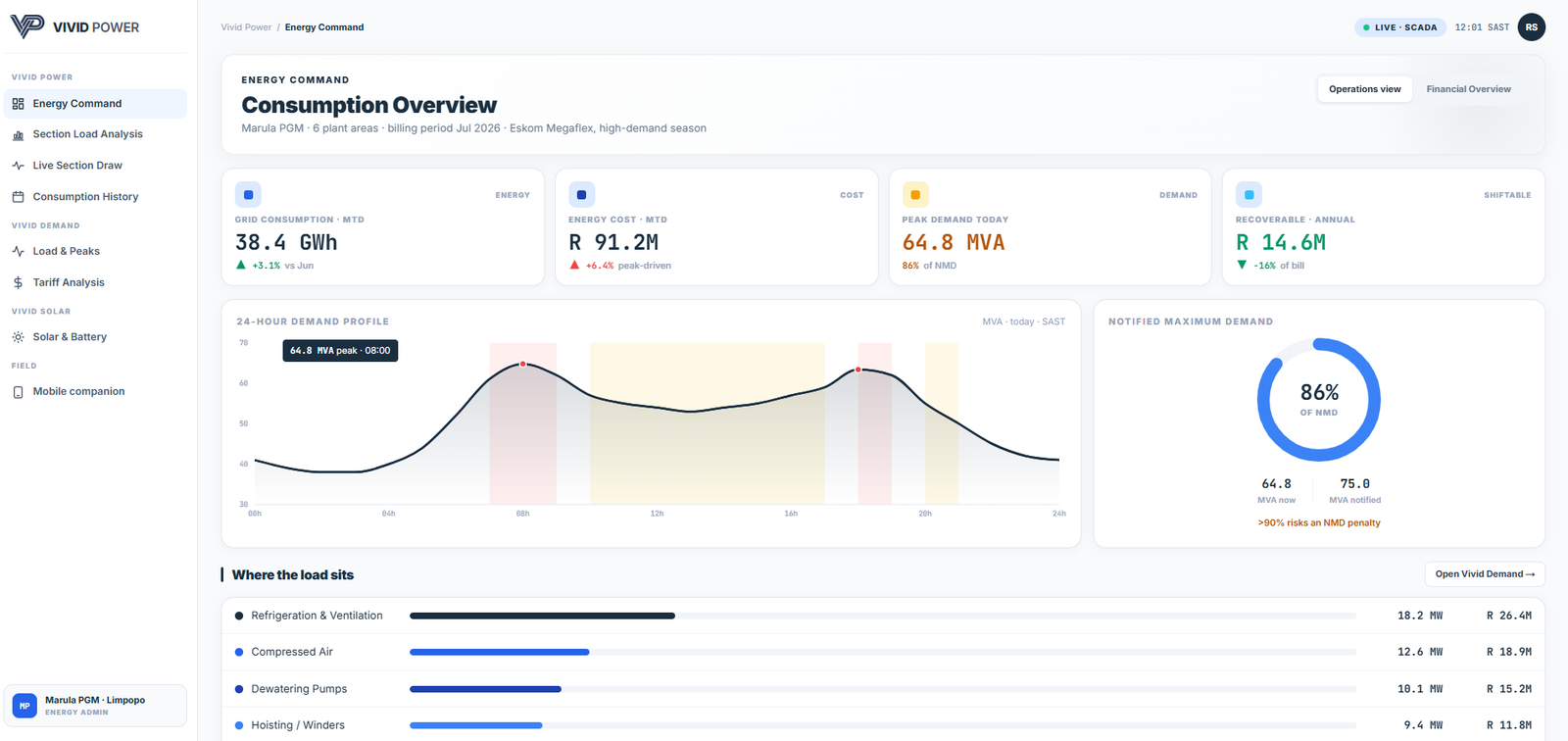This screenshot has width=1568, height=741.
Task: Click the 86% NMD donut gauge
Action: (x=1319, y=400)
